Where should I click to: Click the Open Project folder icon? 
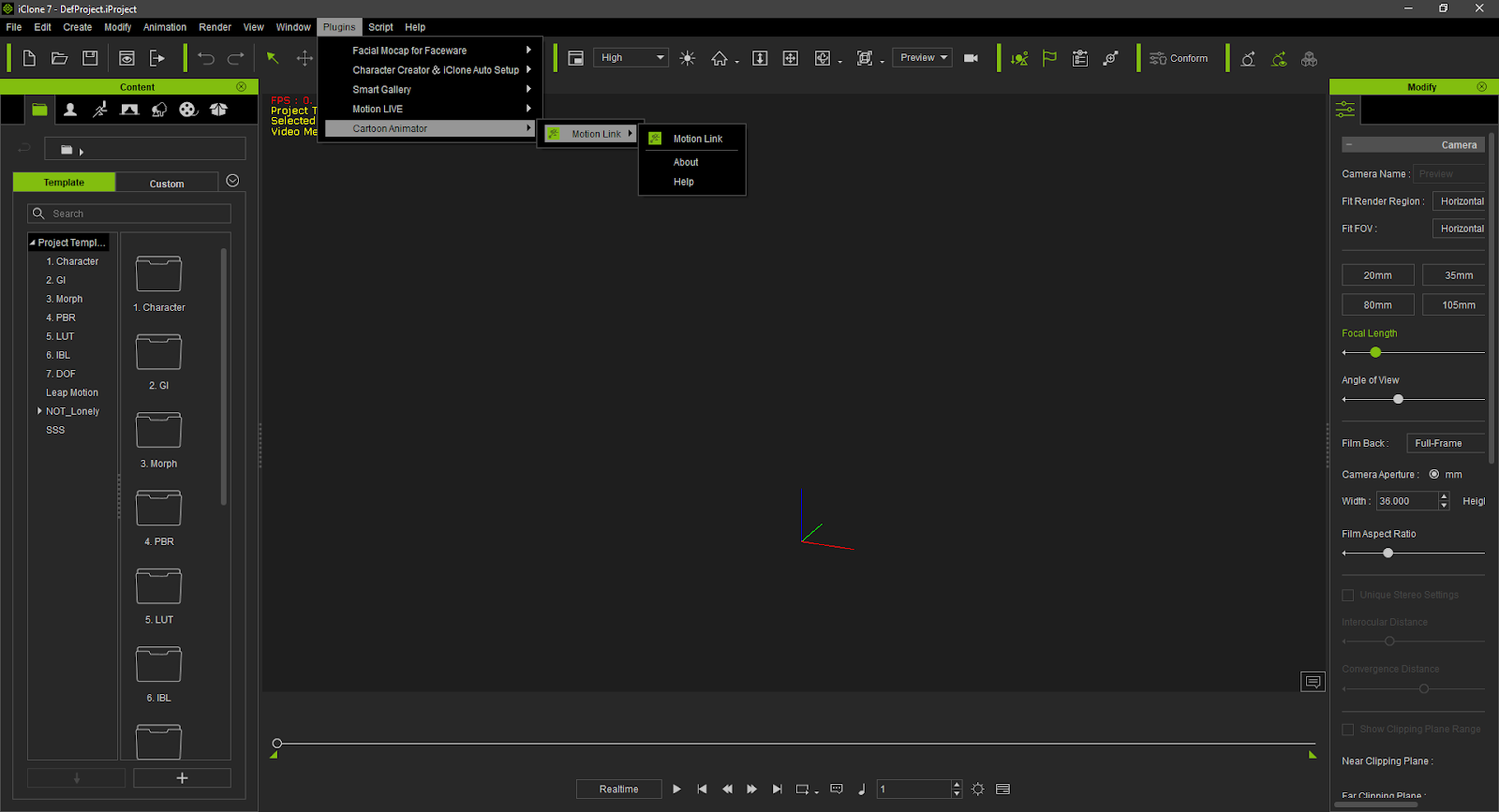point(59,58)
